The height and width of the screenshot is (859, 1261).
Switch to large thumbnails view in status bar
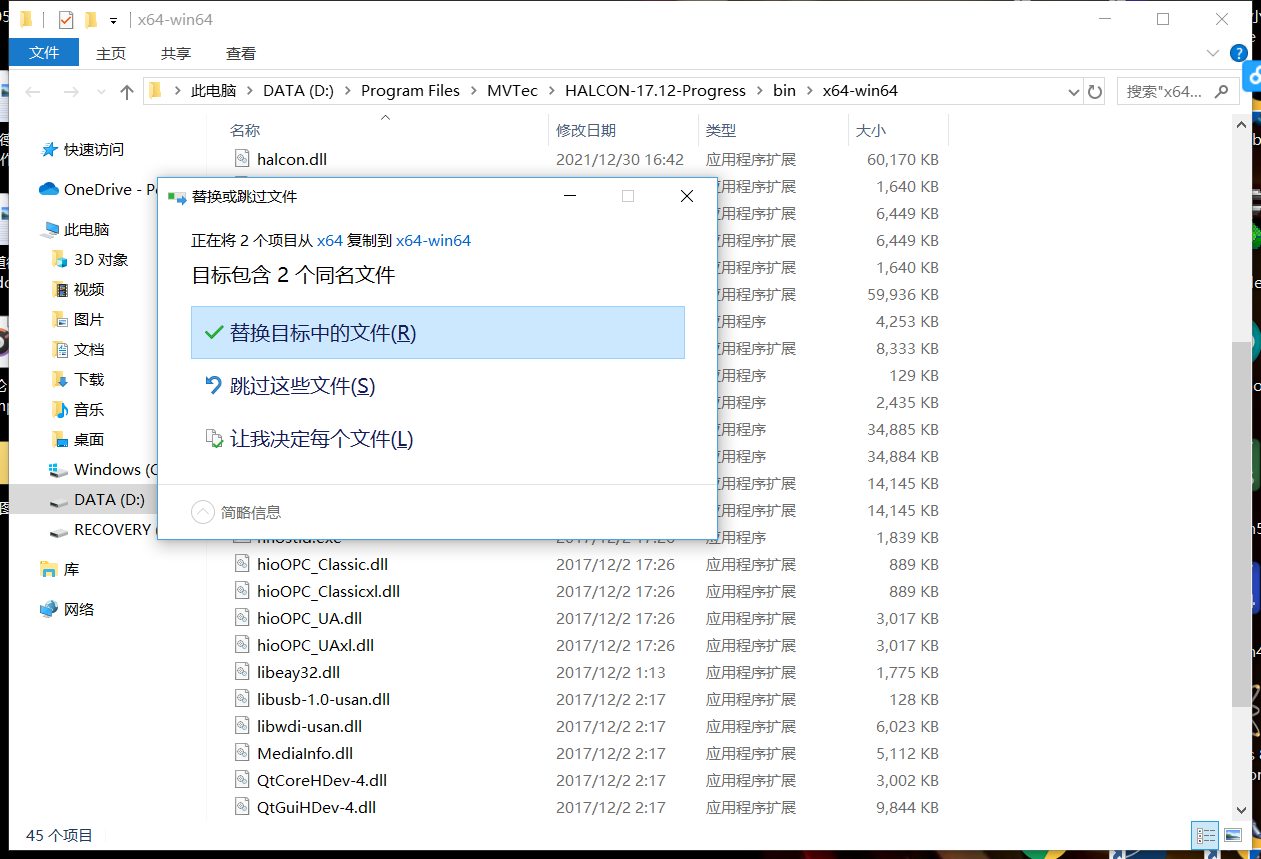click(1232, 835)
